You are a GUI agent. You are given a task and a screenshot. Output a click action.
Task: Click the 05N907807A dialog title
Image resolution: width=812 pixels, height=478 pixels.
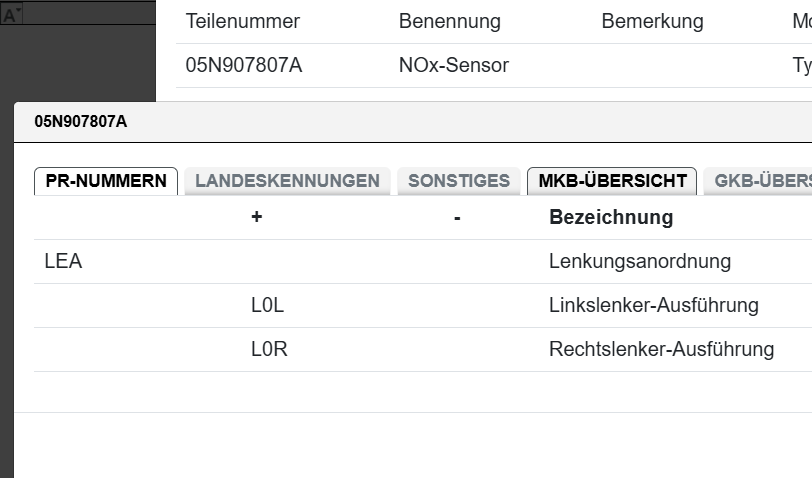pyautogui.click(x=81, y=122)
